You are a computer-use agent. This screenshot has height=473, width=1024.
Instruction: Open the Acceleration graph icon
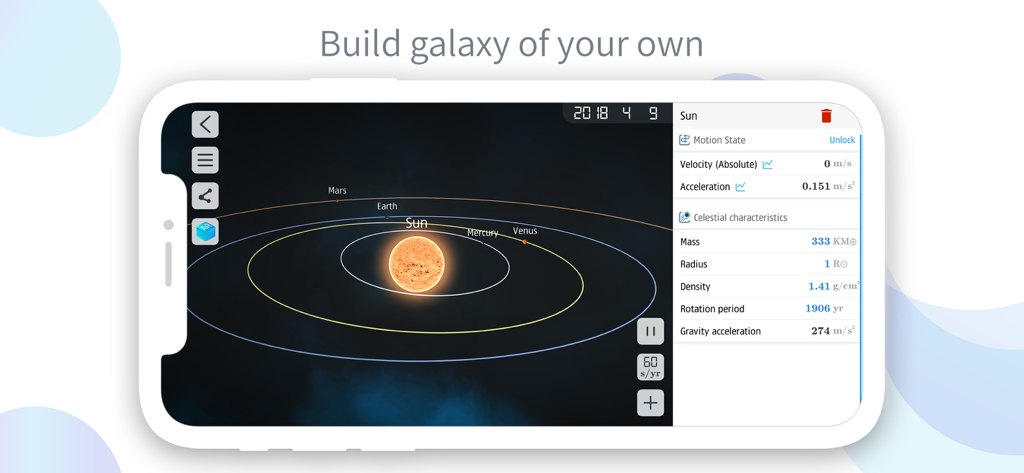click(740, 187)
